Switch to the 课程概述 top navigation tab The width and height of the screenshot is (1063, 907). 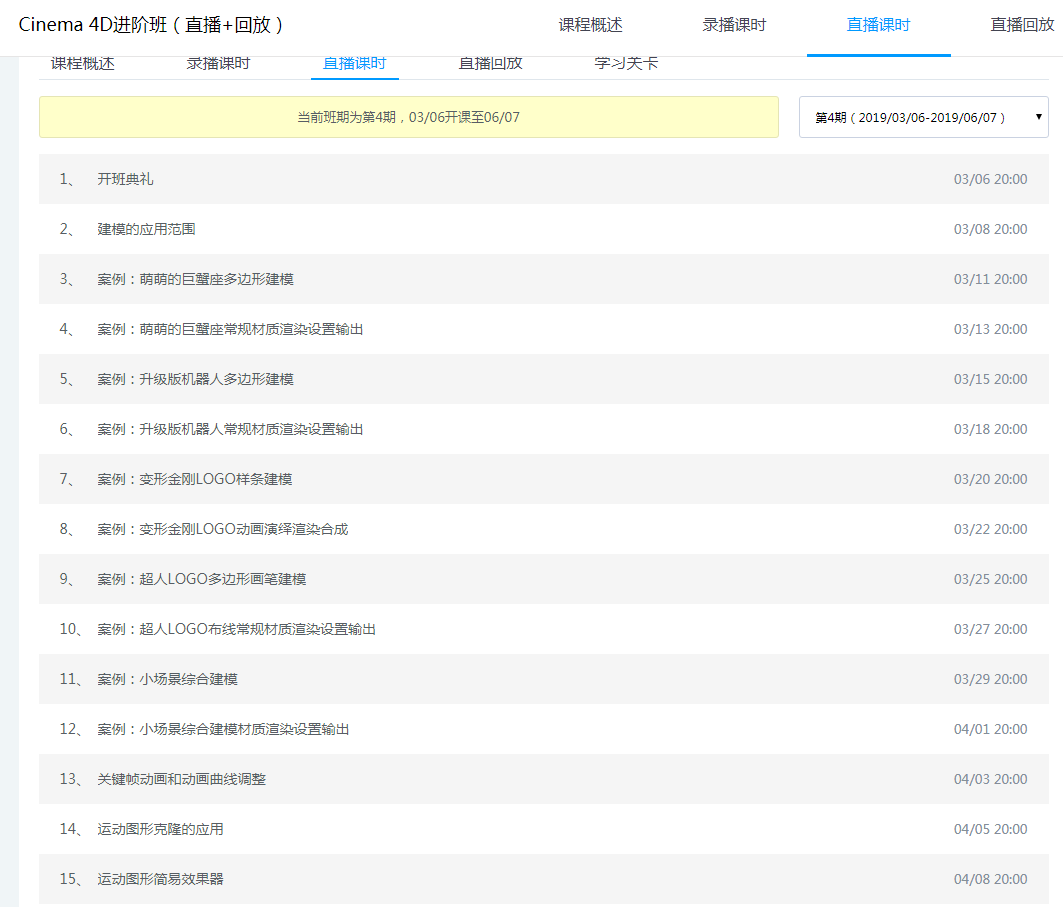[589, 27]
